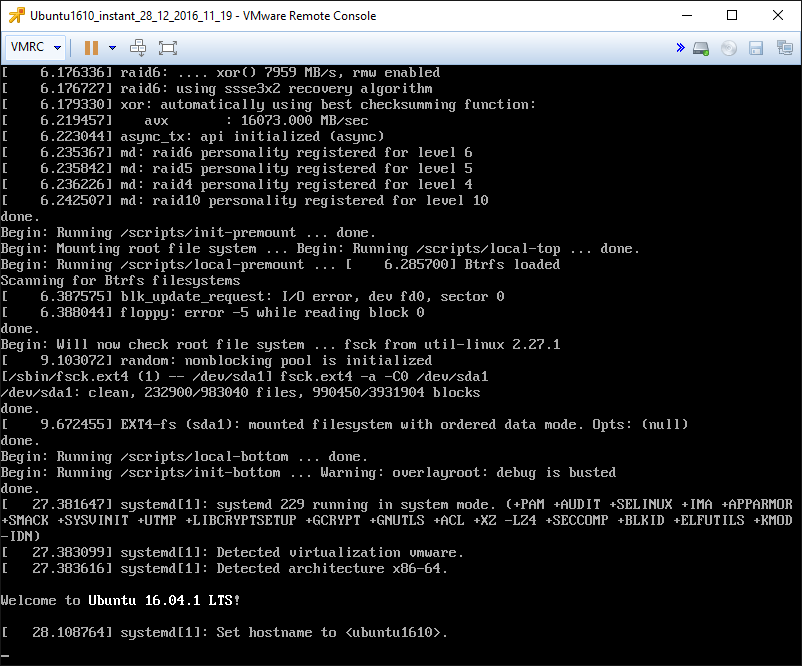
Task: Open the VMRC dropdown menu
Action: point(35,48)
